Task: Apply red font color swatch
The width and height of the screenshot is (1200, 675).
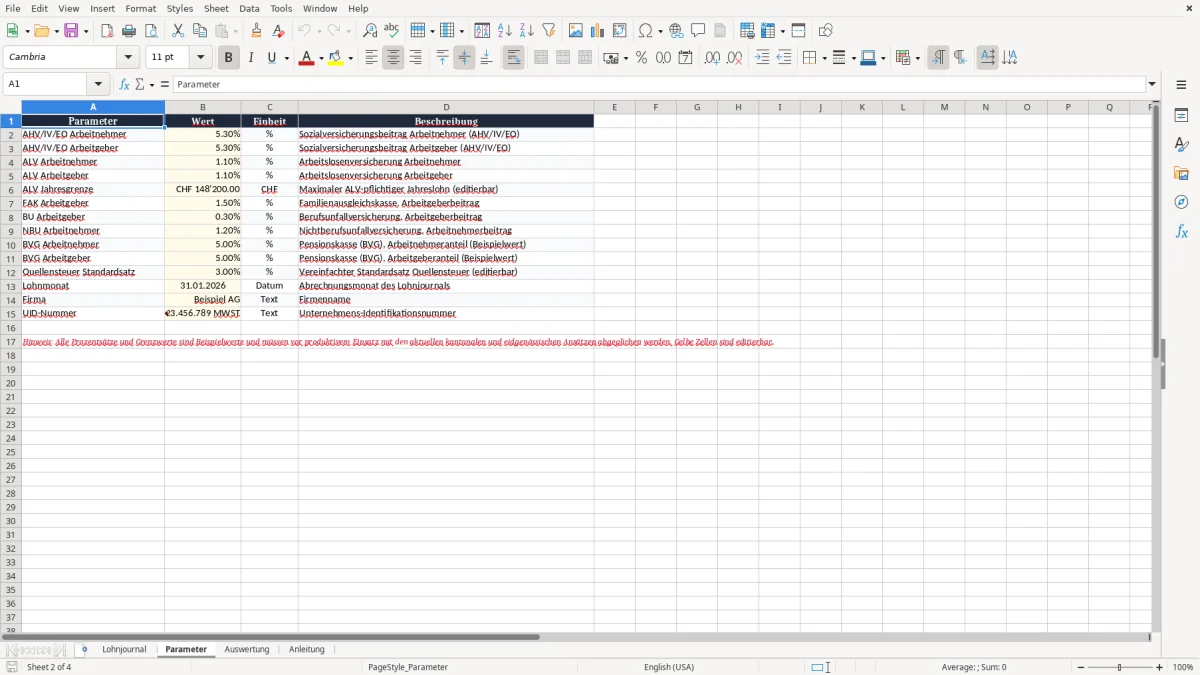Action: coord(306,58)
